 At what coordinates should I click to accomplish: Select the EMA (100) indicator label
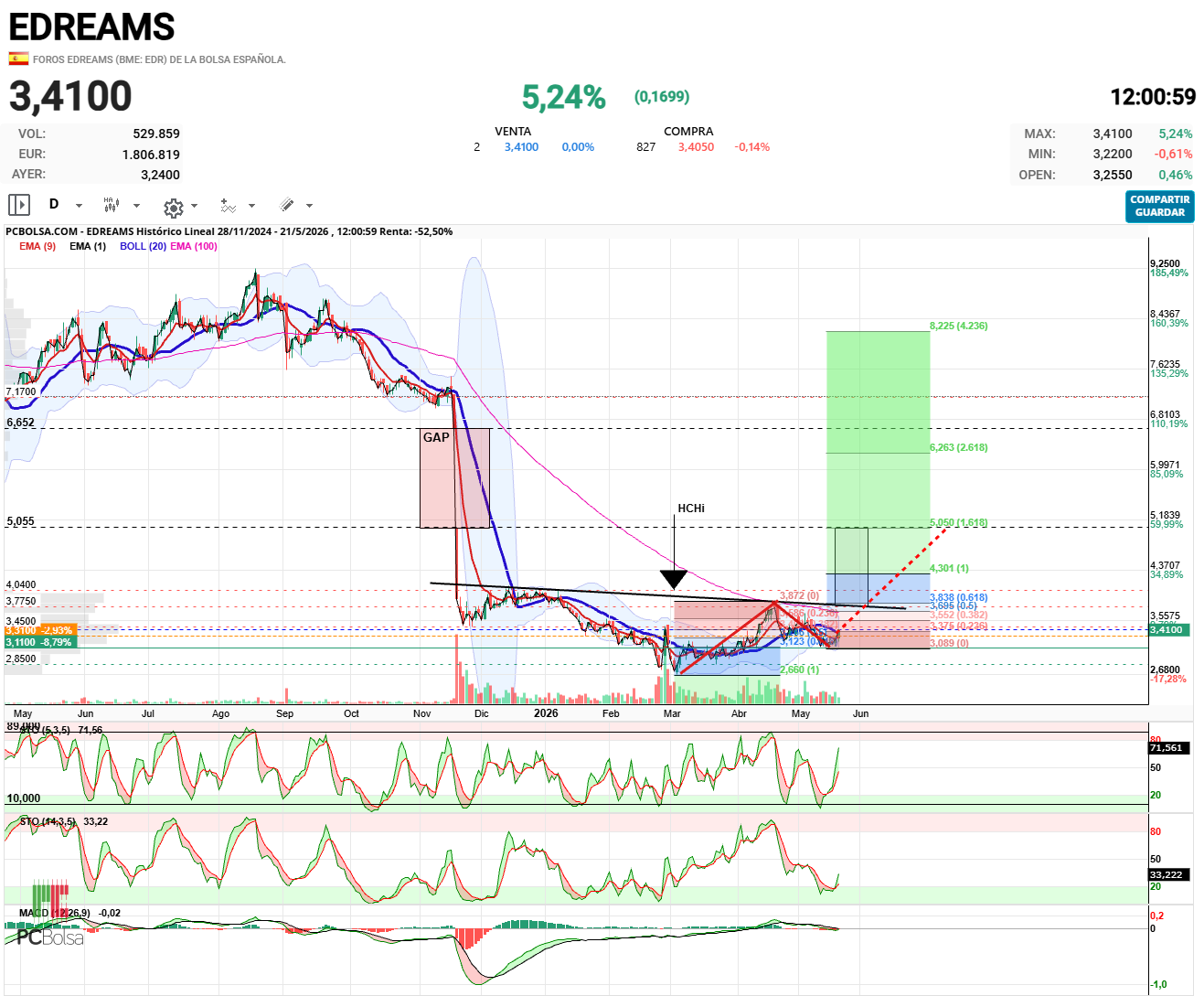[x=194, y=246]
